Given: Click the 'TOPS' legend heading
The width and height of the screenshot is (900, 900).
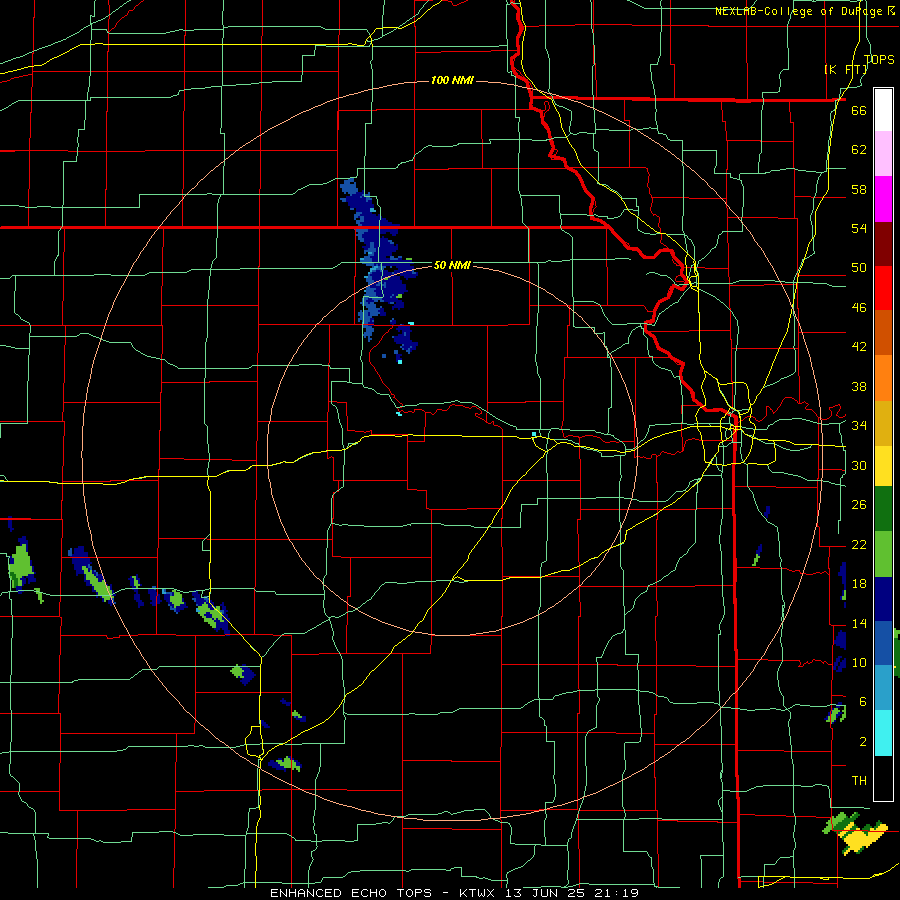Looking at the screenshot, I should (x=879, y=59).
